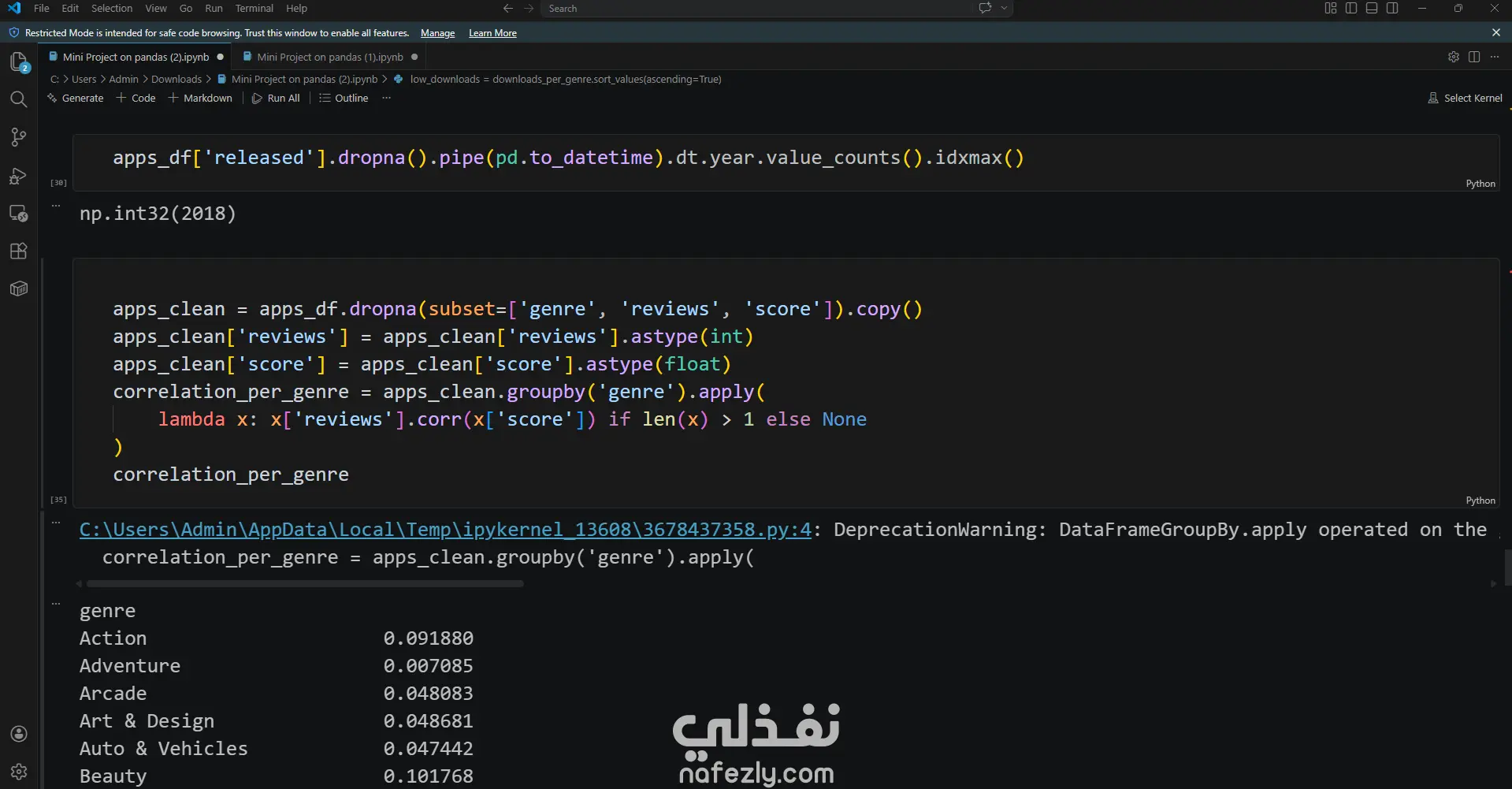This screenshot has width=1512, height=789.
Task: Open the Terminal menu
Action: click(254, 8)
